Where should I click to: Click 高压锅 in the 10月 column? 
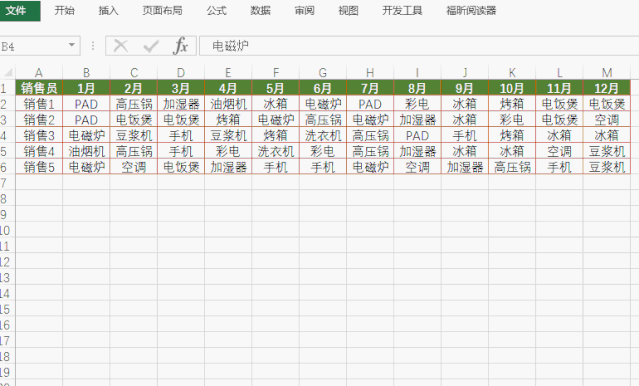pos(512,167)
